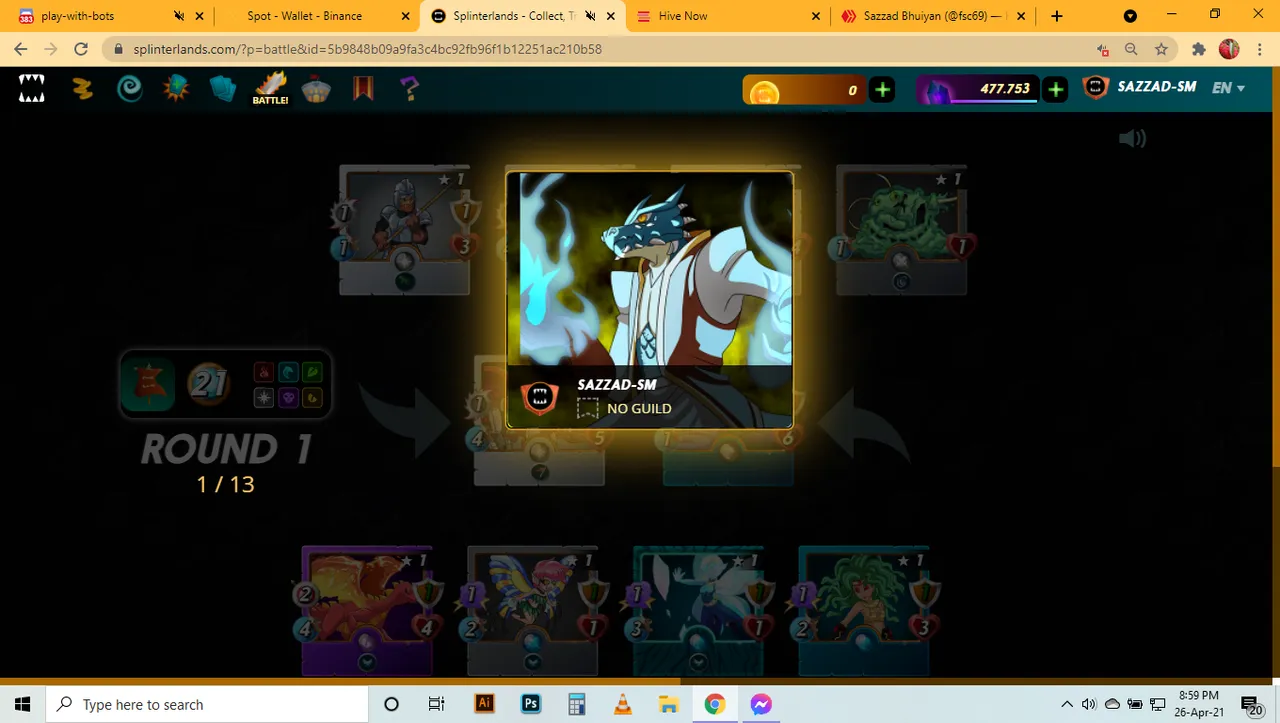Image resolution: width=1280 pixels, height=723 pixels.
Task: Click the NO GUILD label
Action: (x=639, y=408)
